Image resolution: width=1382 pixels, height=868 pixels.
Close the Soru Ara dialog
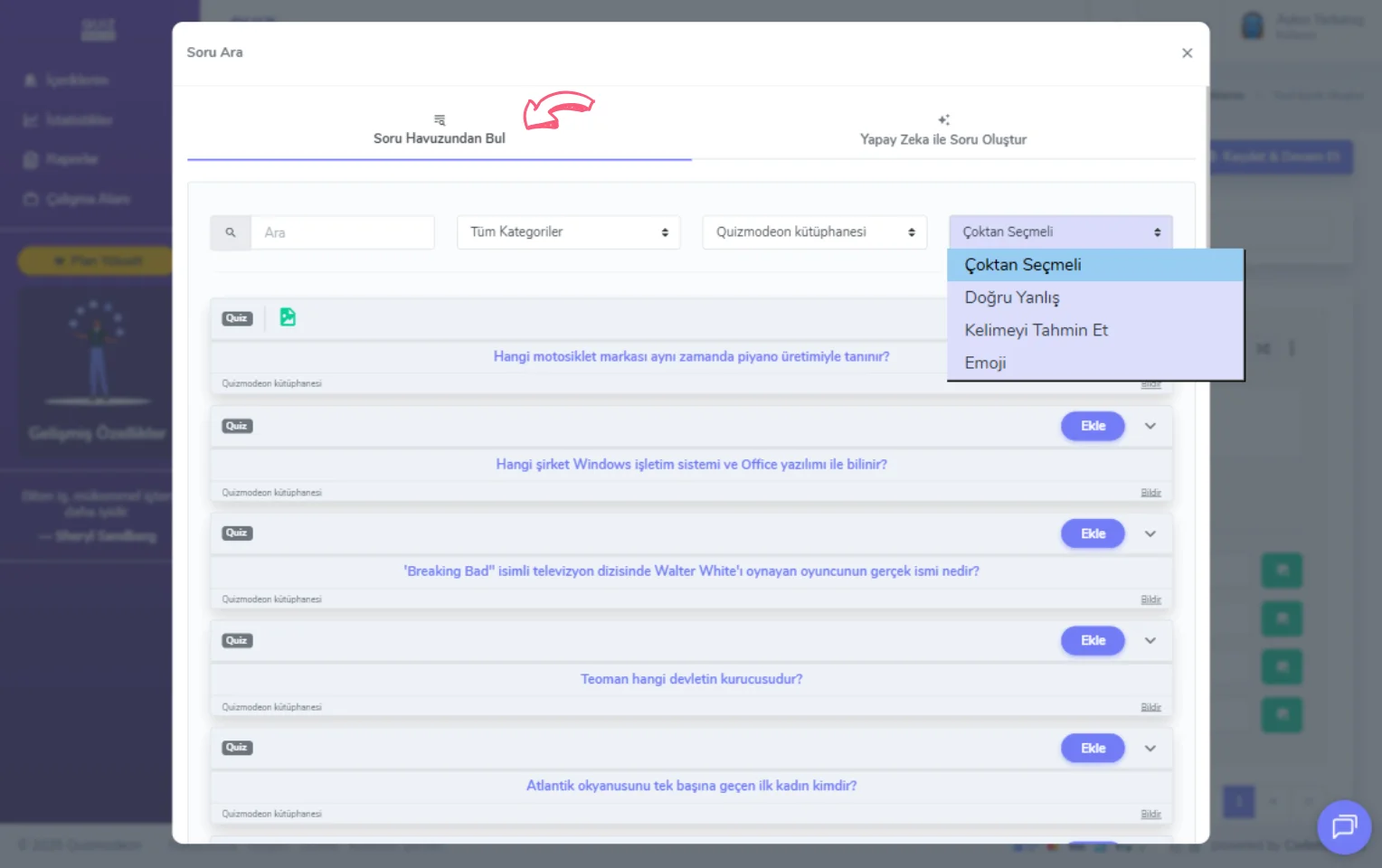tap(1187, 53)
